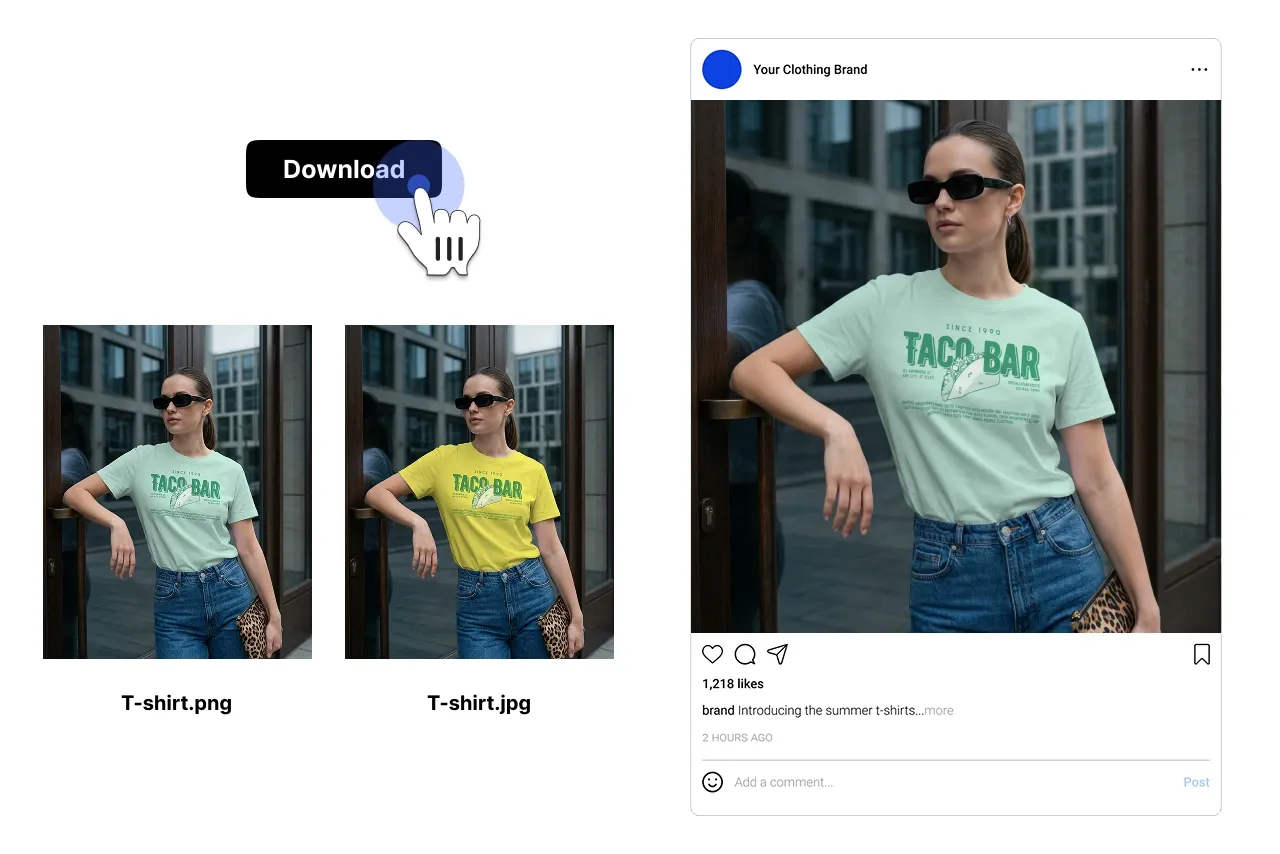Image resolution: width=1280 pixels, height=854 pixels.
Task: Click the Taco Bar shirt photo in the post
Action: (955, 365)
